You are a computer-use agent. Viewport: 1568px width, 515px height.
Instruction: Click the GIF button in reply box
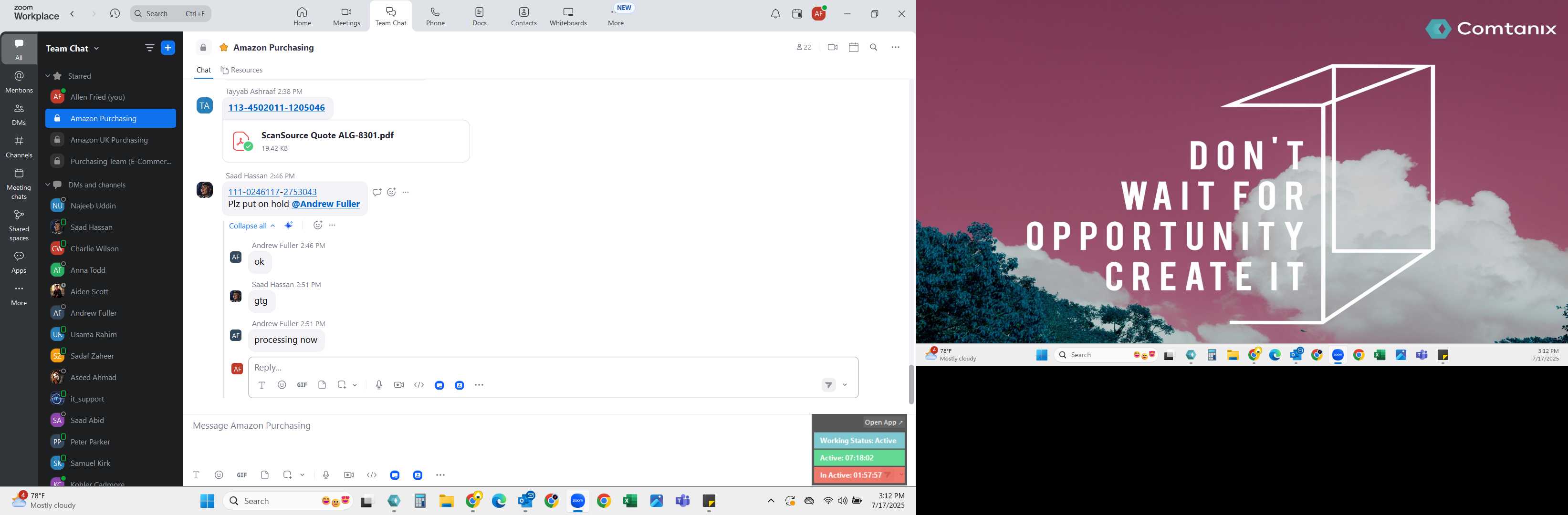click(302, 385)
